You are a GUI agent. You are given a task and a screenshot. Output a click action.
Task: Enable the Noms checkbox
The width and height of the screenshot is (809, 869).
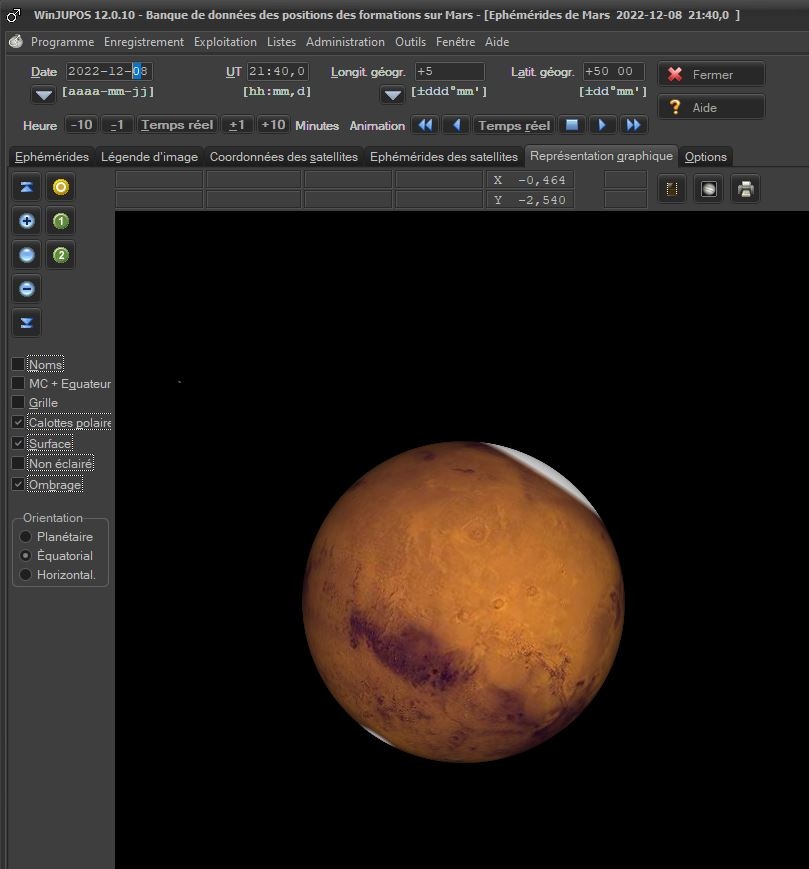coord(18,364)
